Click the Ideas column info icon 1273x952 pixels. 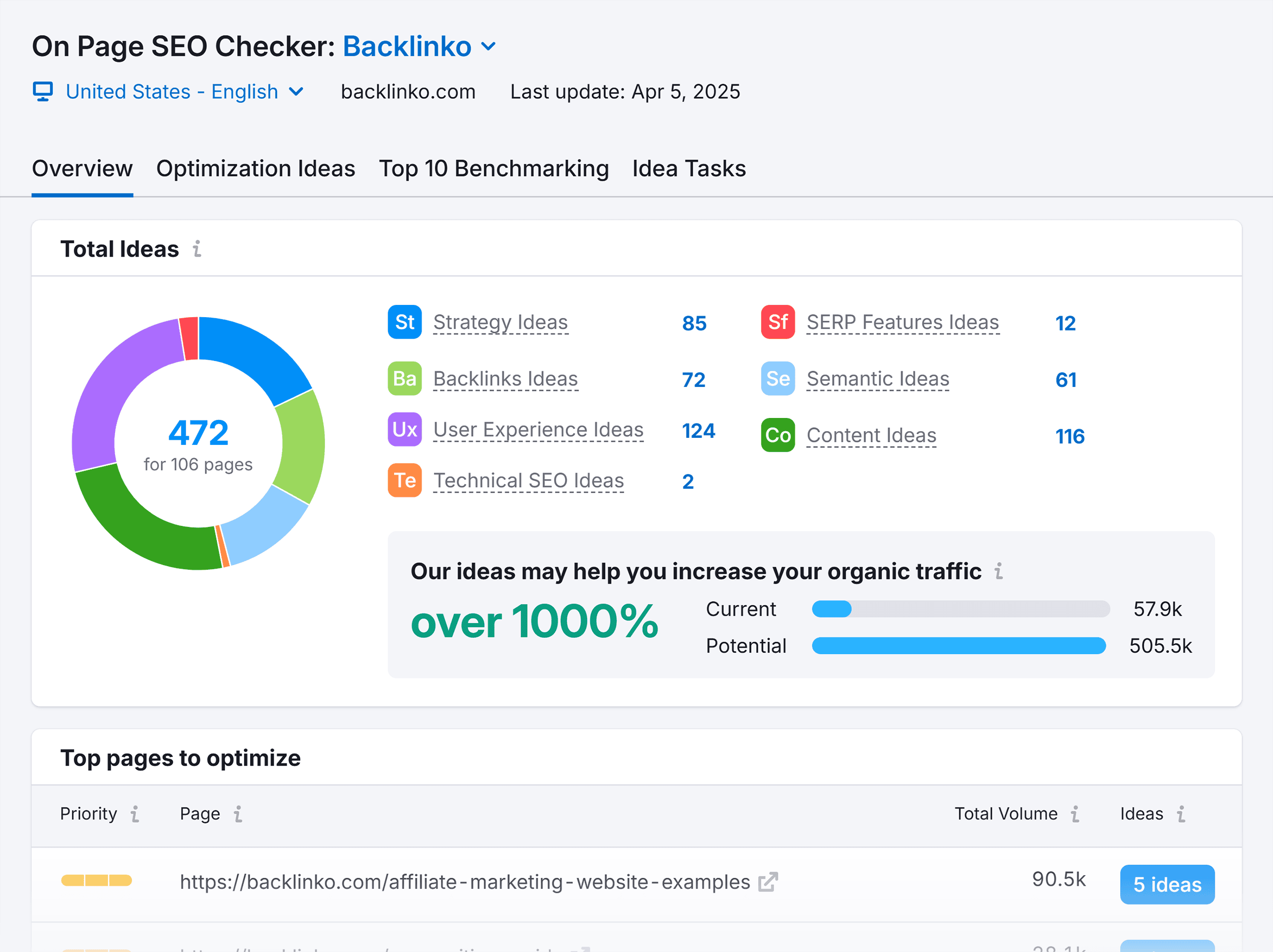tap(1181, 814)
